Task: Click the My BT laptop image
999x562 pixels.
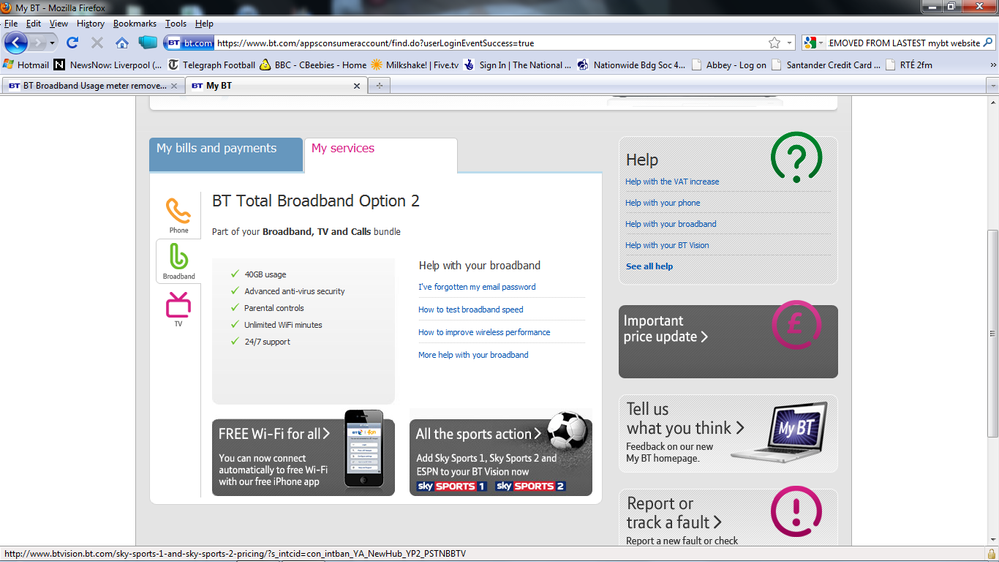Action: point(782,431)
